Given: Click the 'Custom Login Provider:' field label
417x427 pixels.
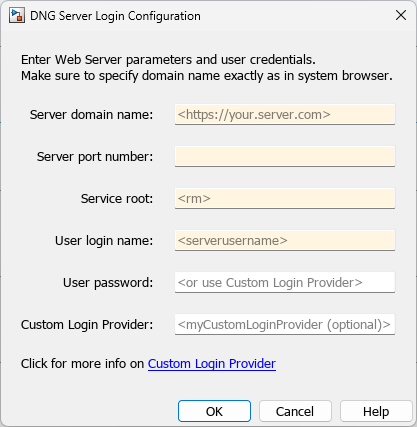Looking at the screenshot, I should pos(87,325).
